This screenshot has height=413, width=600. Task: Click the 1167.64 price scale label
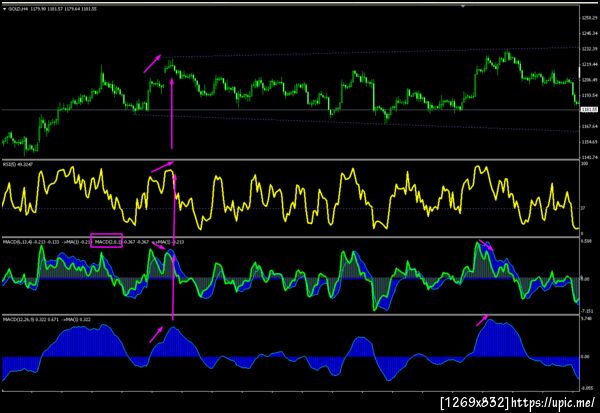pyautogui.click(x=589, y=126)
